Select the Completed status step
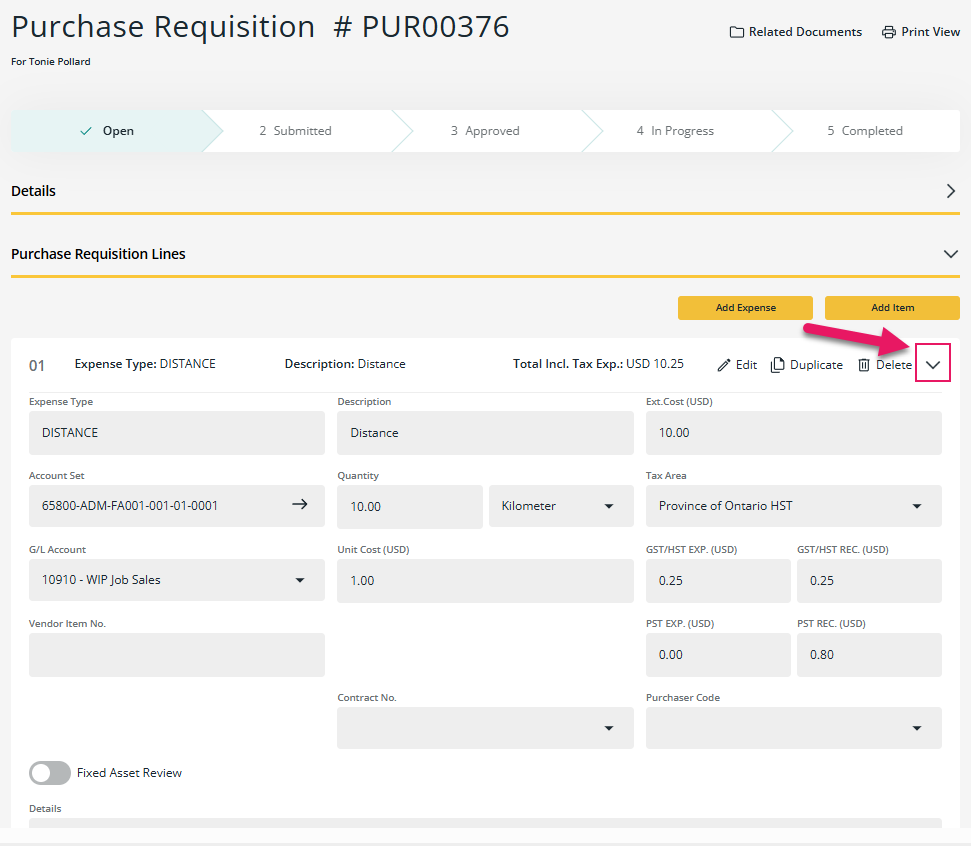 coord(865,131)
